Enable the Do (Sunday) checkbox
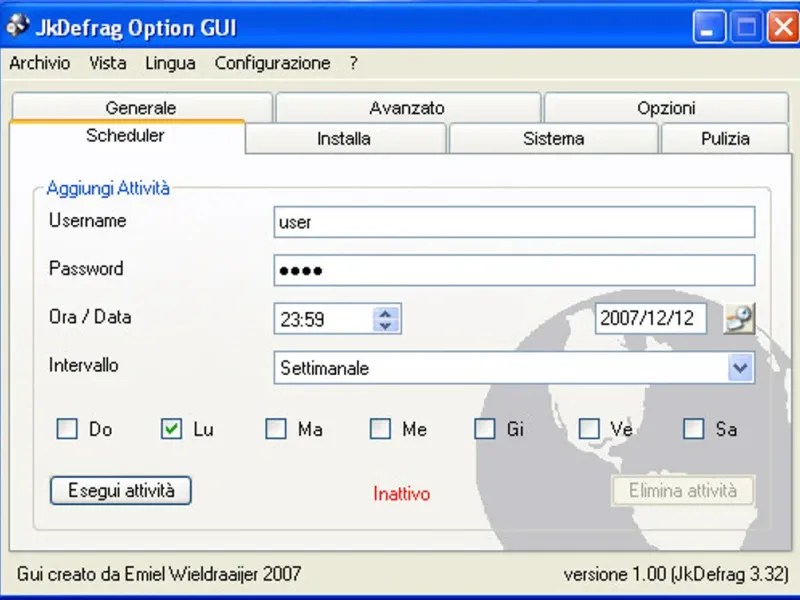The width and height of the screenshot is (800, 600). coord(67,429)
